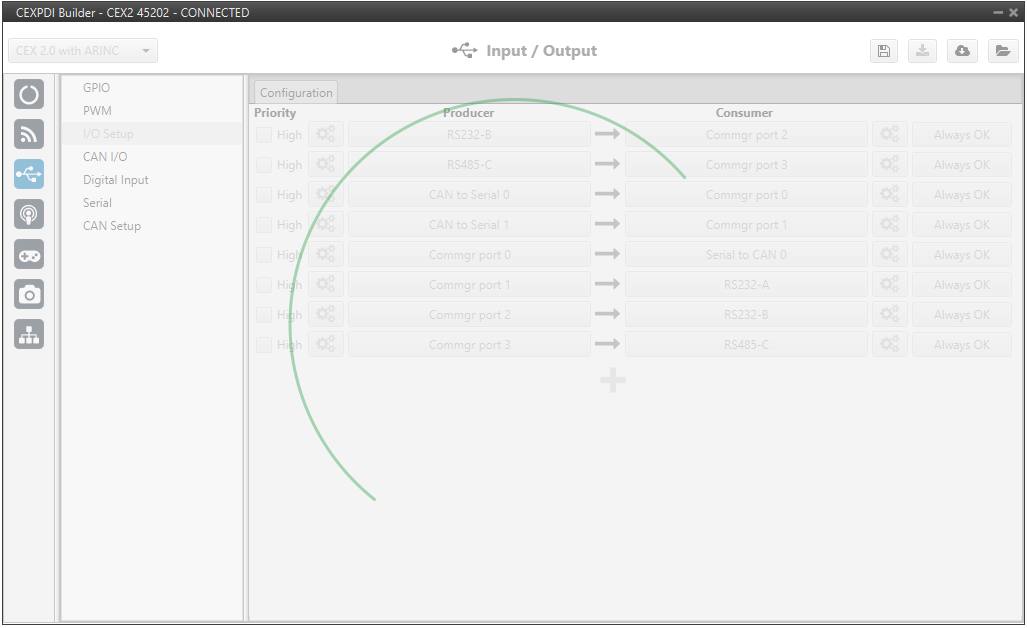Click the cloud download icon
Screen dimensions: 1027x628
(962, 51)
